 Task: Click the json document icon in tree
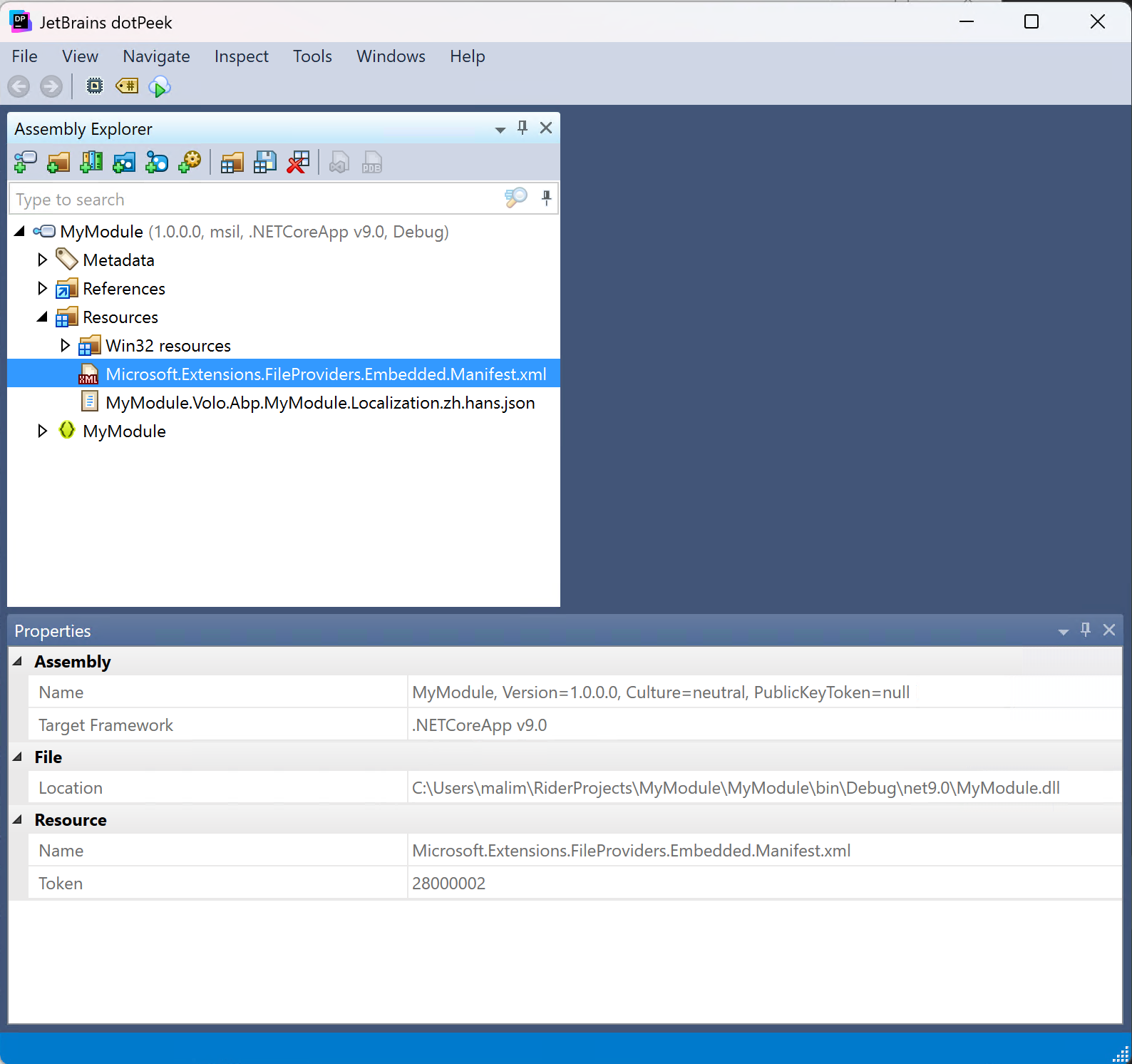click(90, 401)
